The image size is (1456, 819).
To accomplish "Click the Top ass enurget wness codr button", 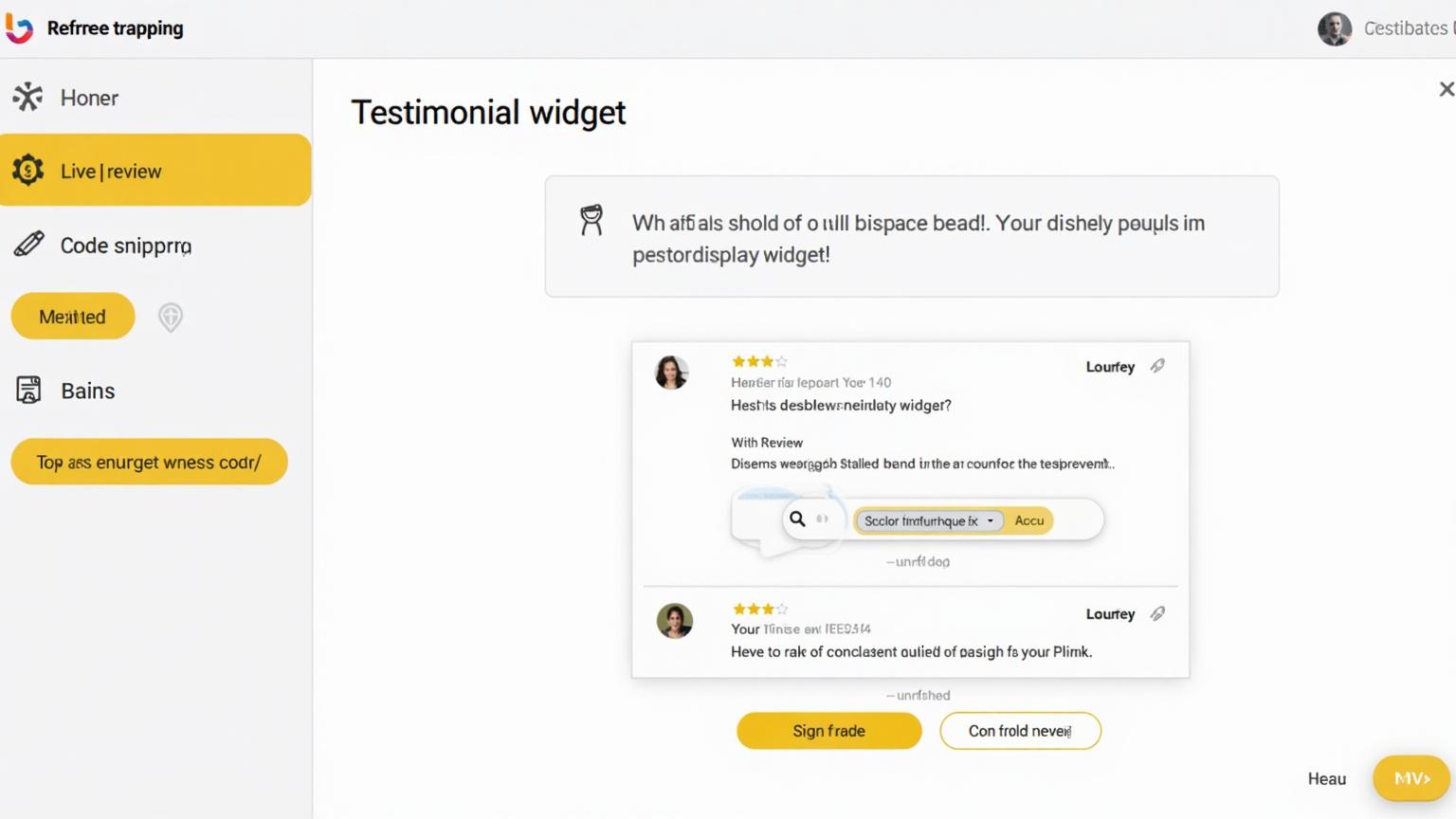I will click(x=149, y=462).
